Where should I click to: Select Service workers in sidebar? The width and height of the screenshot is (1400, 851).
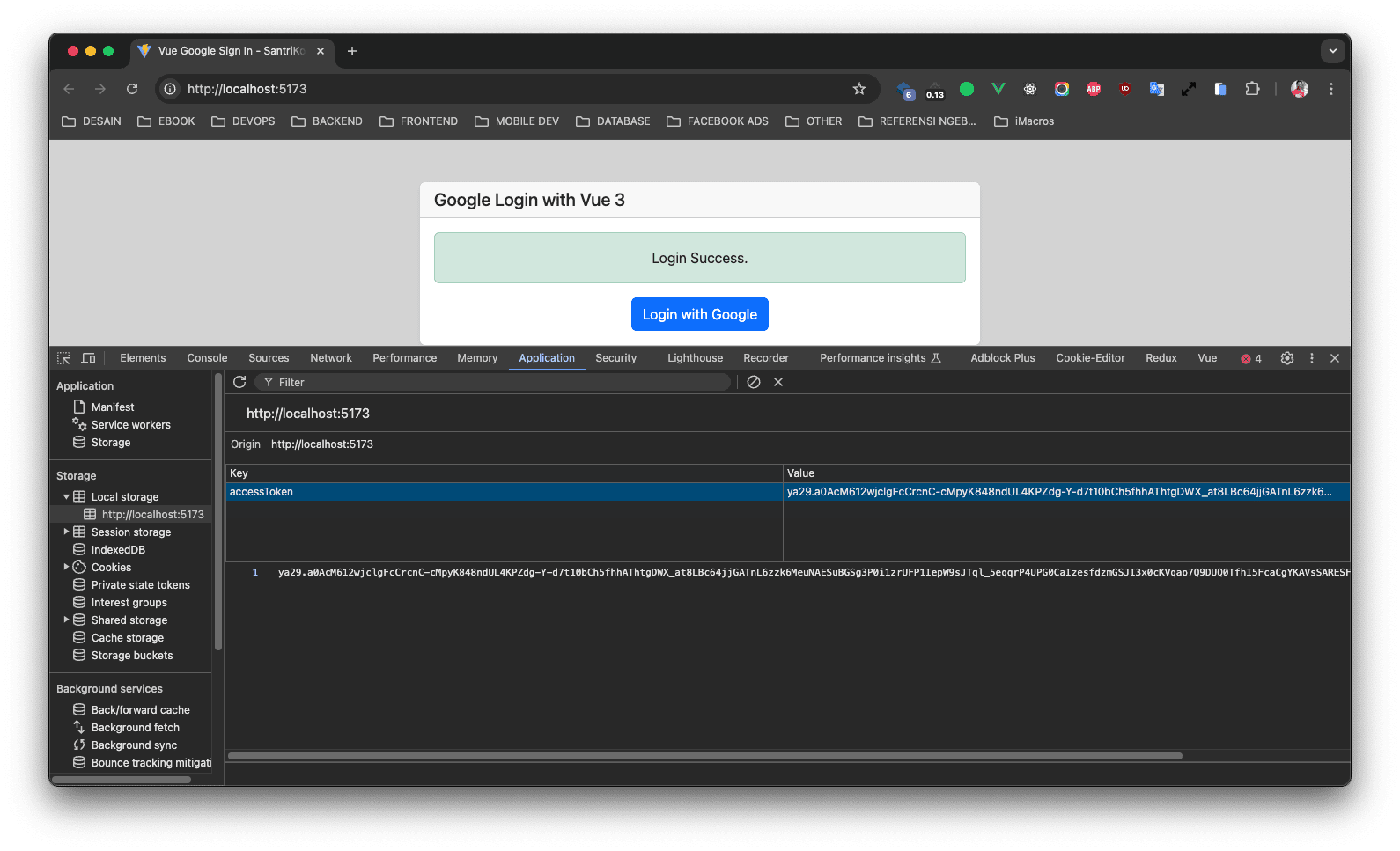(131, 425)
